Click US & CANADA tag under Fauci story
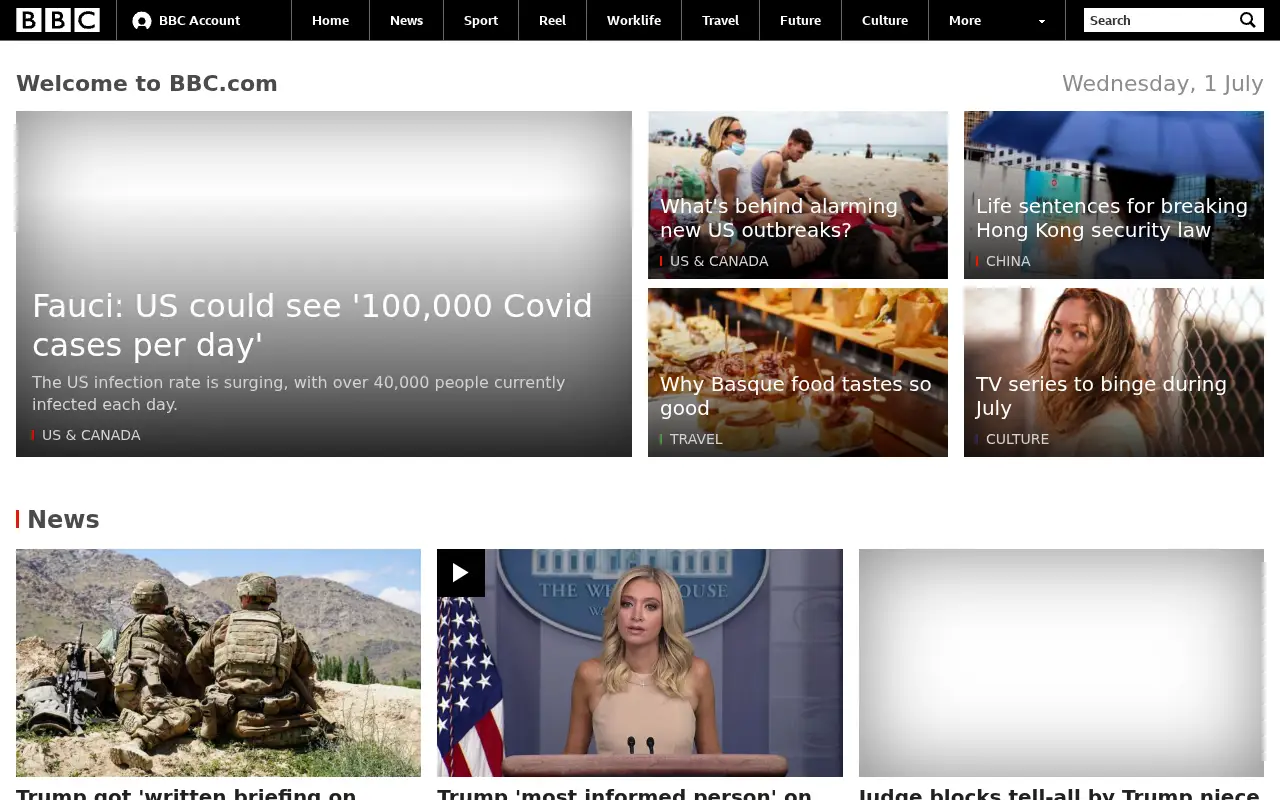This screenshot has width=1280, height=800. [91, 435]
